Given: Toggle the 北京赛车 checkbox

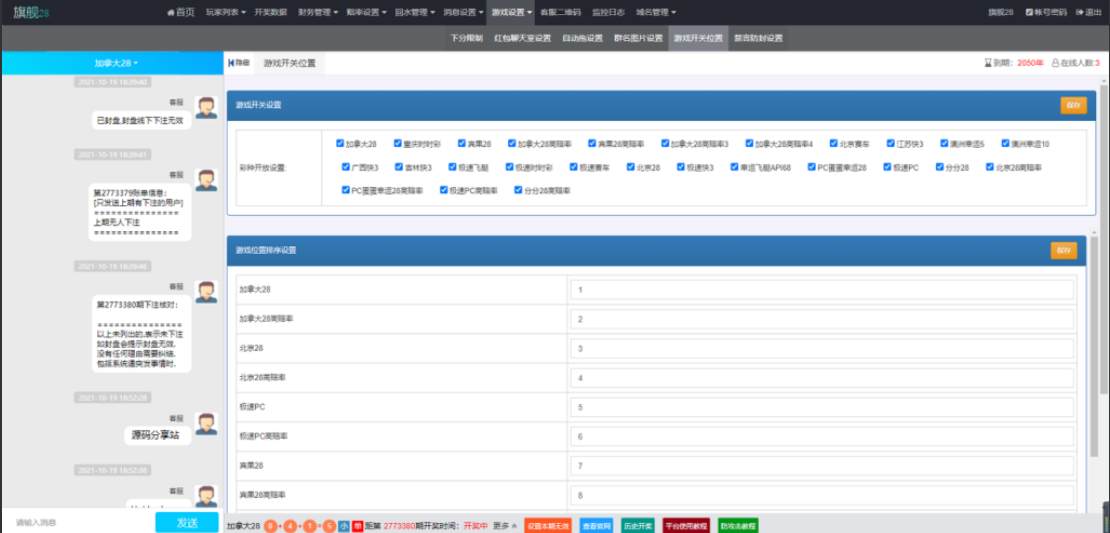Looking at the screenshot, I should point(833,143).
